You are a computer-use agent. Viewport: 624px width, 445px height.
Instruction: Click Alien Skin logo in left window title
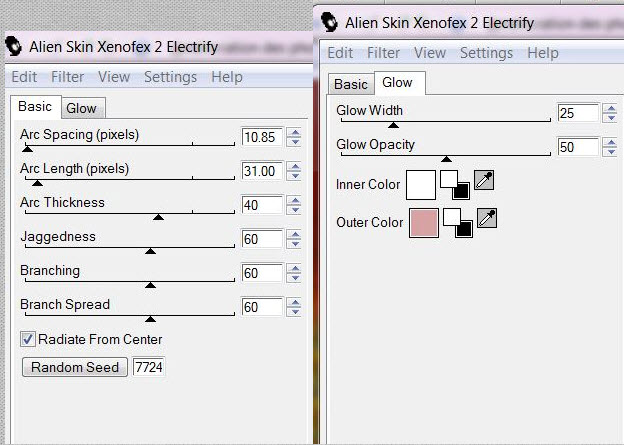(14, 46)
